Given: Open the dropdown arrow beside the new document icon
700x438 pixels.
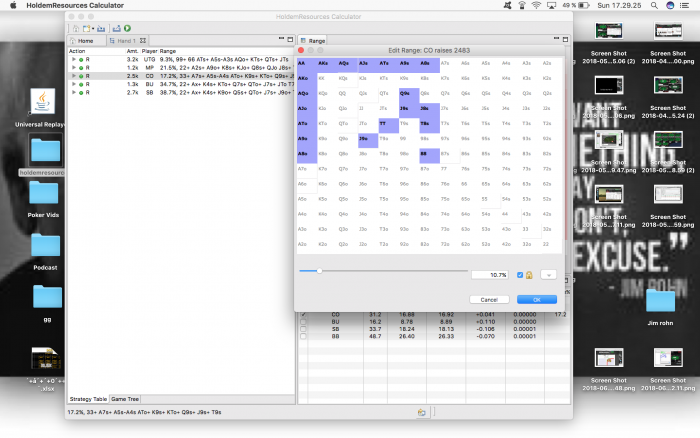Looking at the screenshot, I should tap(93, 29).
